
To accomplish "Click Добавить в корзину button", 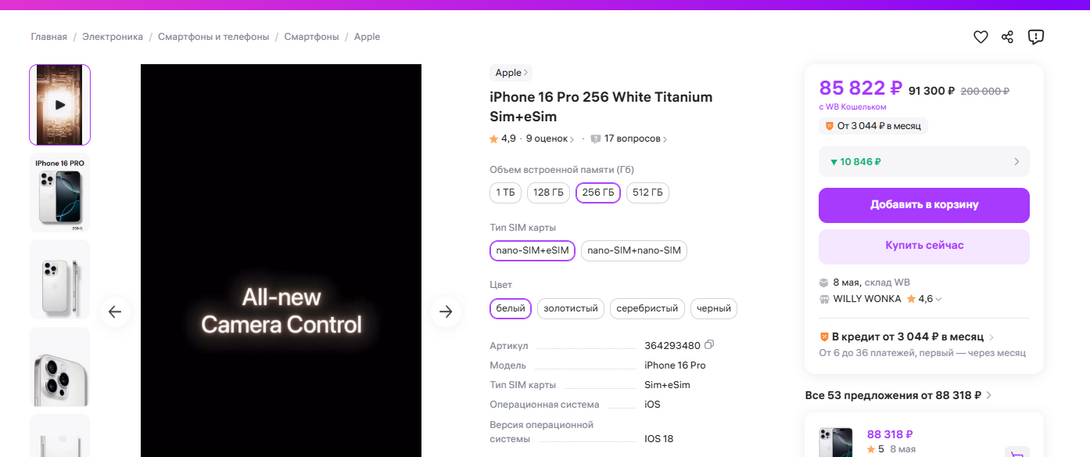I will point(923,205).
